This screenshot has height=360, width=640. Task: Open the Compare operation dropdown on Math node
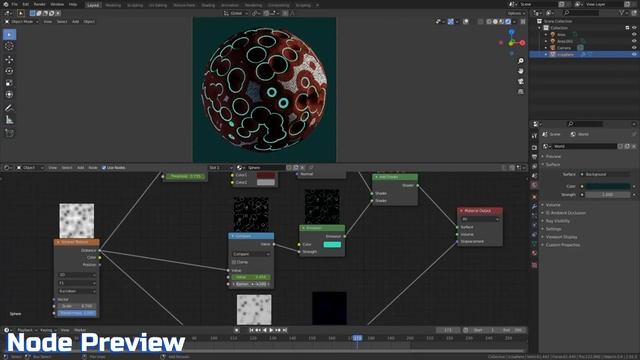(x=251, y=254)
